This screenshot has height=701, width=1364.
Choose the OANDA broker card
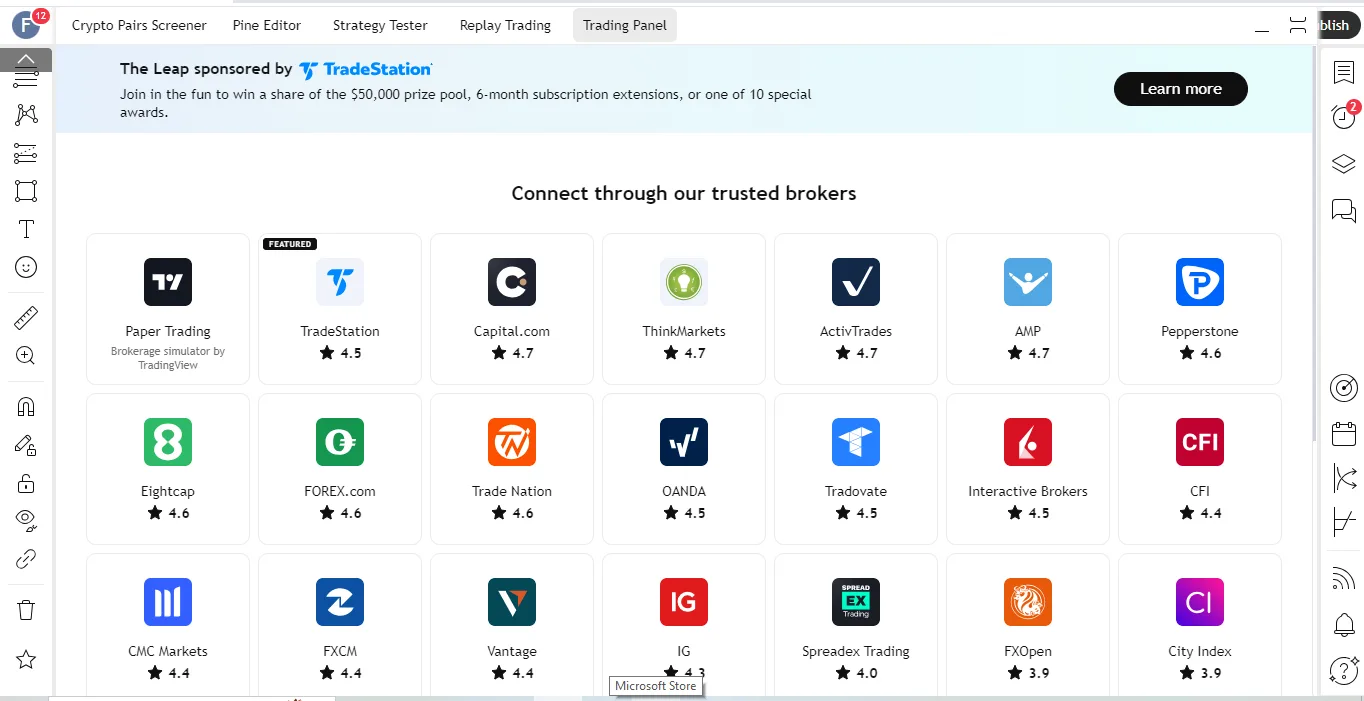pyautogui.click(x=684, y=469)
